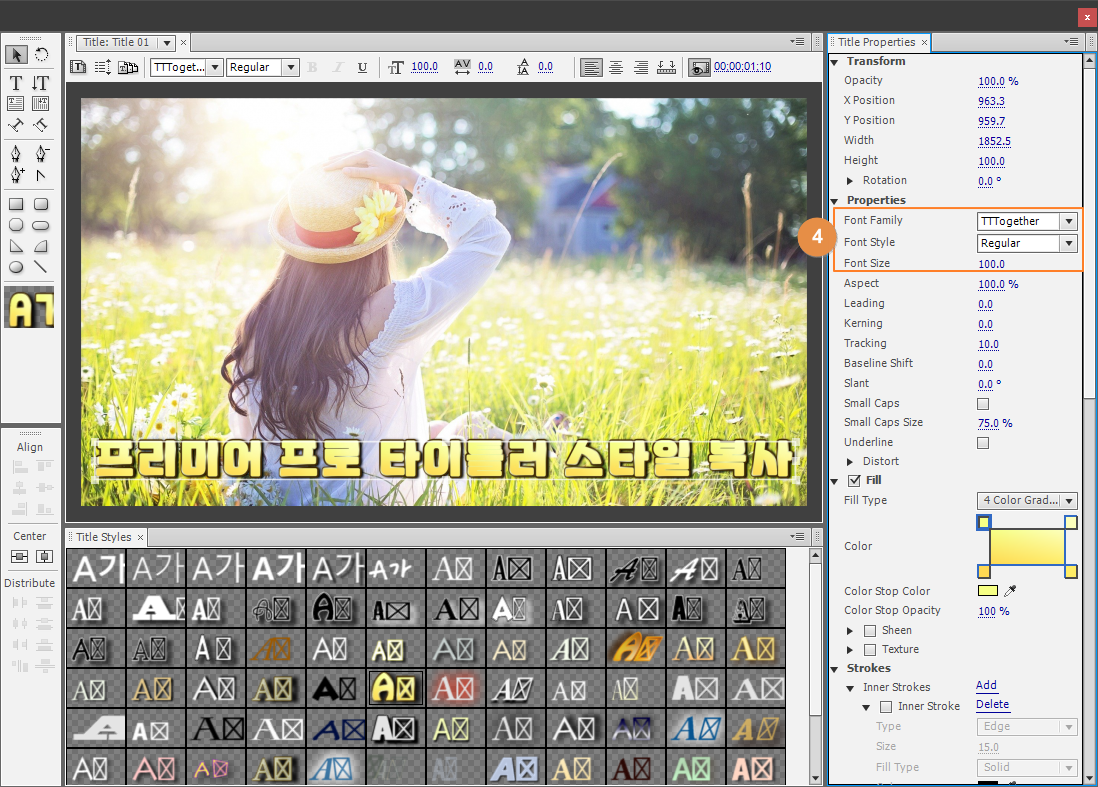
Task: Select the Wedge shape tool
Action: tap(16, 246)
